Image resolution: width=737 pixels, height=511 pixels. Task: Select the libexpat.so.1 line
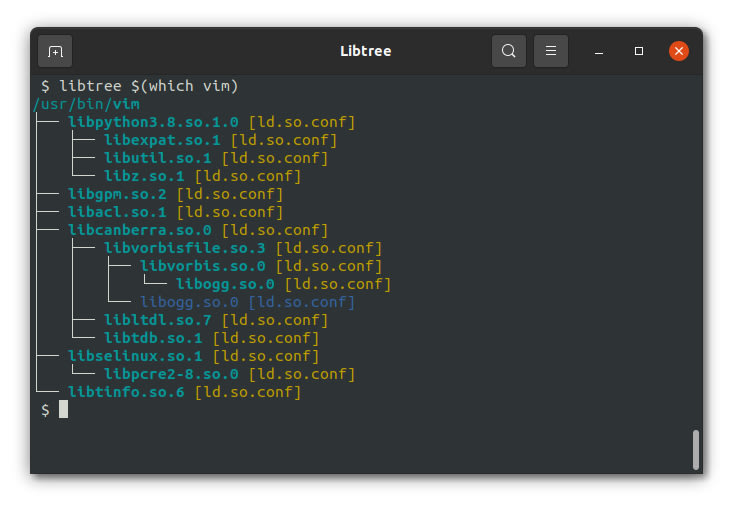161,140
